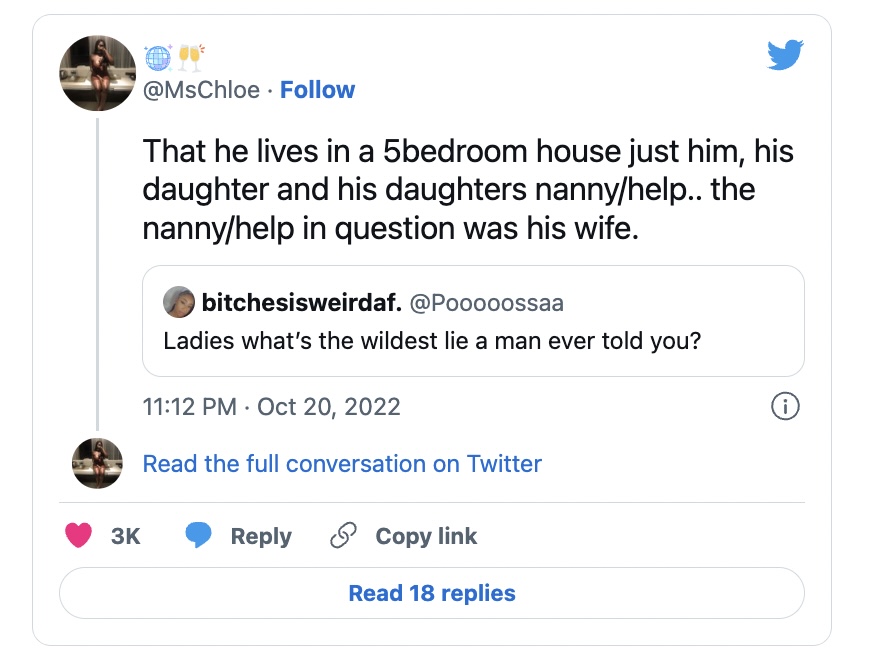This screenshot has height=660, width=878.
Task: Open the small avatar beside the conversation link
Action: point(98,463)
